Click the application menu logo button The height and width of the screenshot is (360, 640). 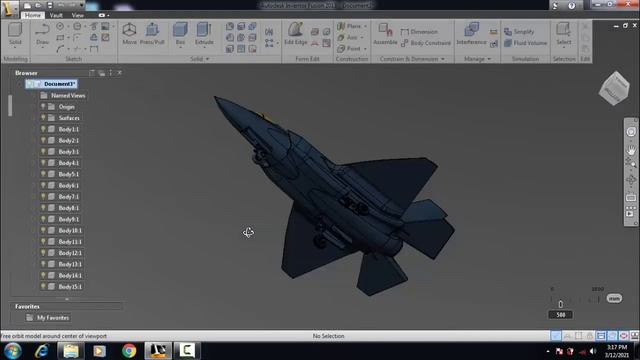[x=9, y=9]
